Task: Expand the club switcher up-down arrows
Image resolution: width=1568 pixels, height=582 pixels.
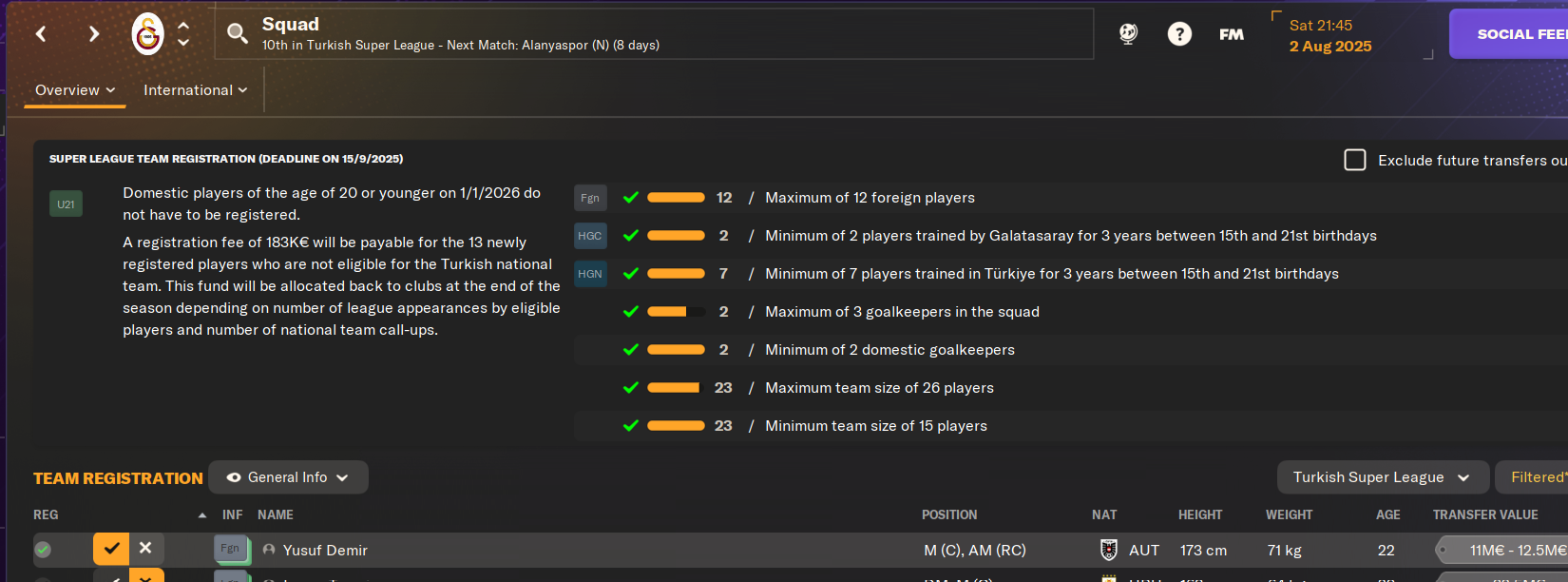Action: (x=183, y=34)
